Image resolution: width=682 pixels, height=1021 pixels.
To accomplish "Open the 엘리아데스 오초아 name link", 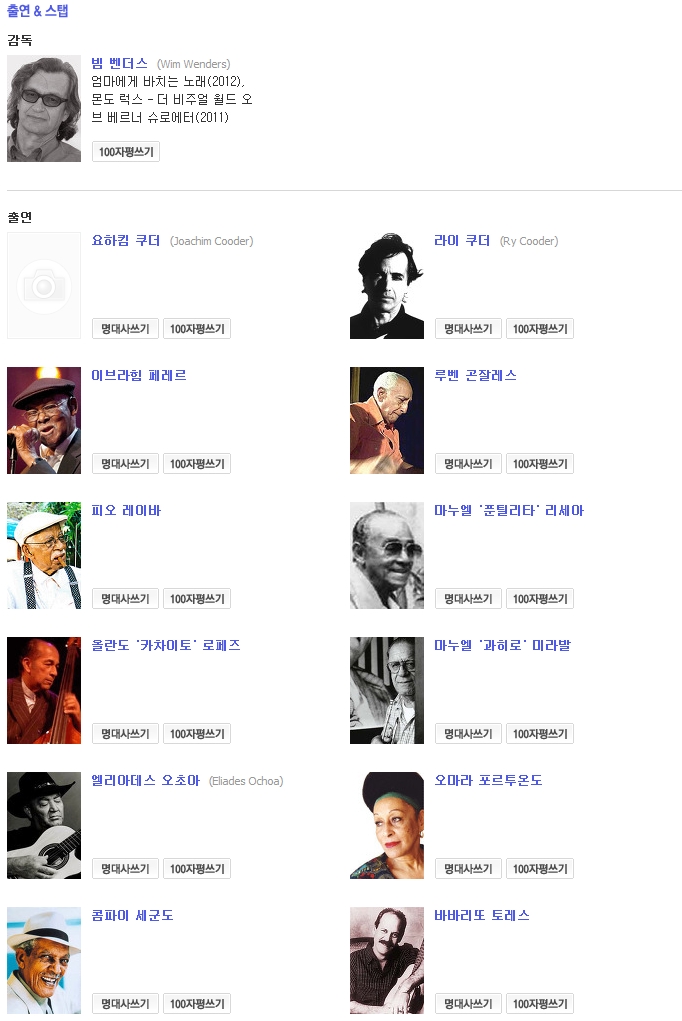I will pyautogui.click(x=145, y=780).
